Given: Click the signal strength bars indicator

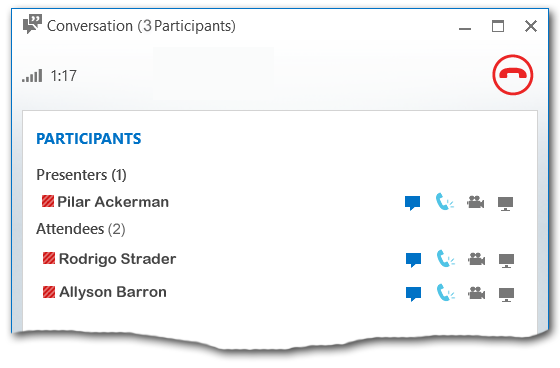Looking at the screenshot, I should coord(32,75).
